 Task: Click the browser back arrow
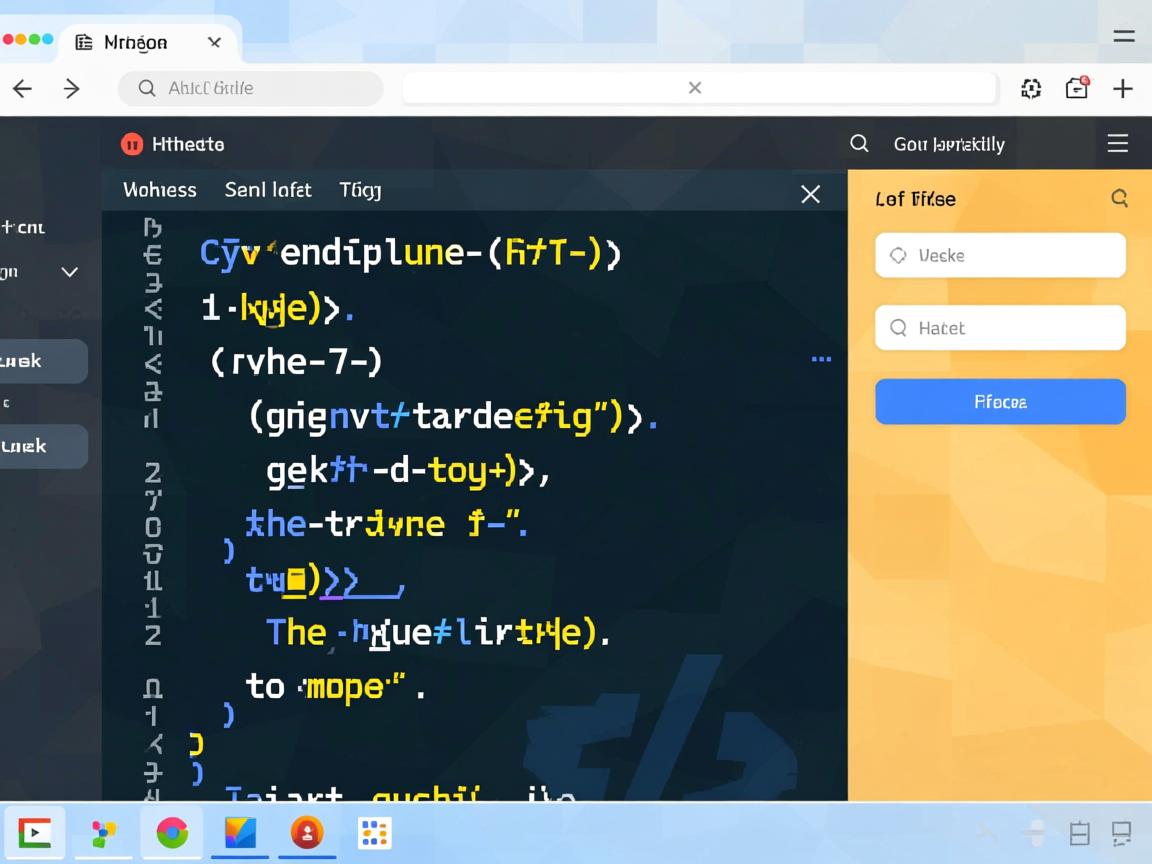[22, 89]
